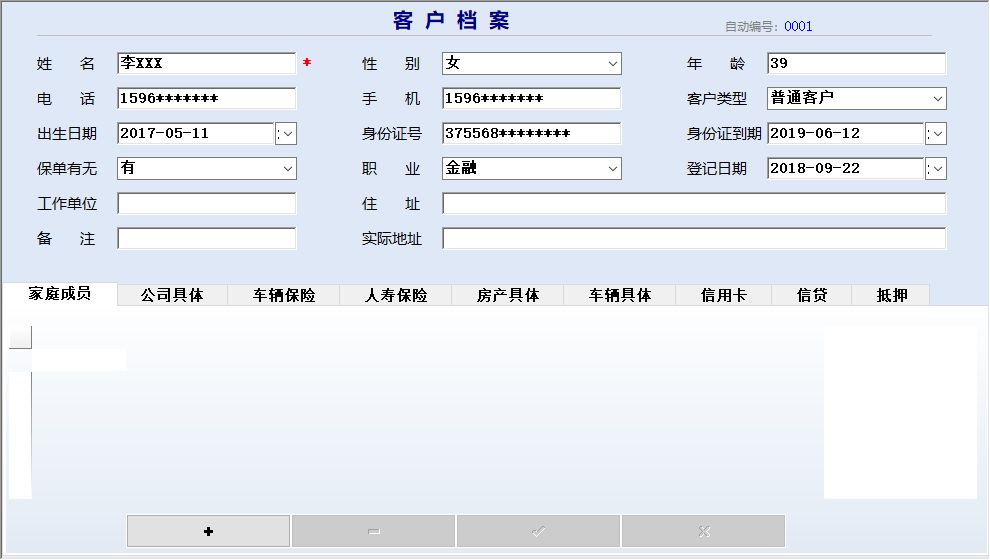Open the 登记日期 date picker arrow

(x=936, y=169)
